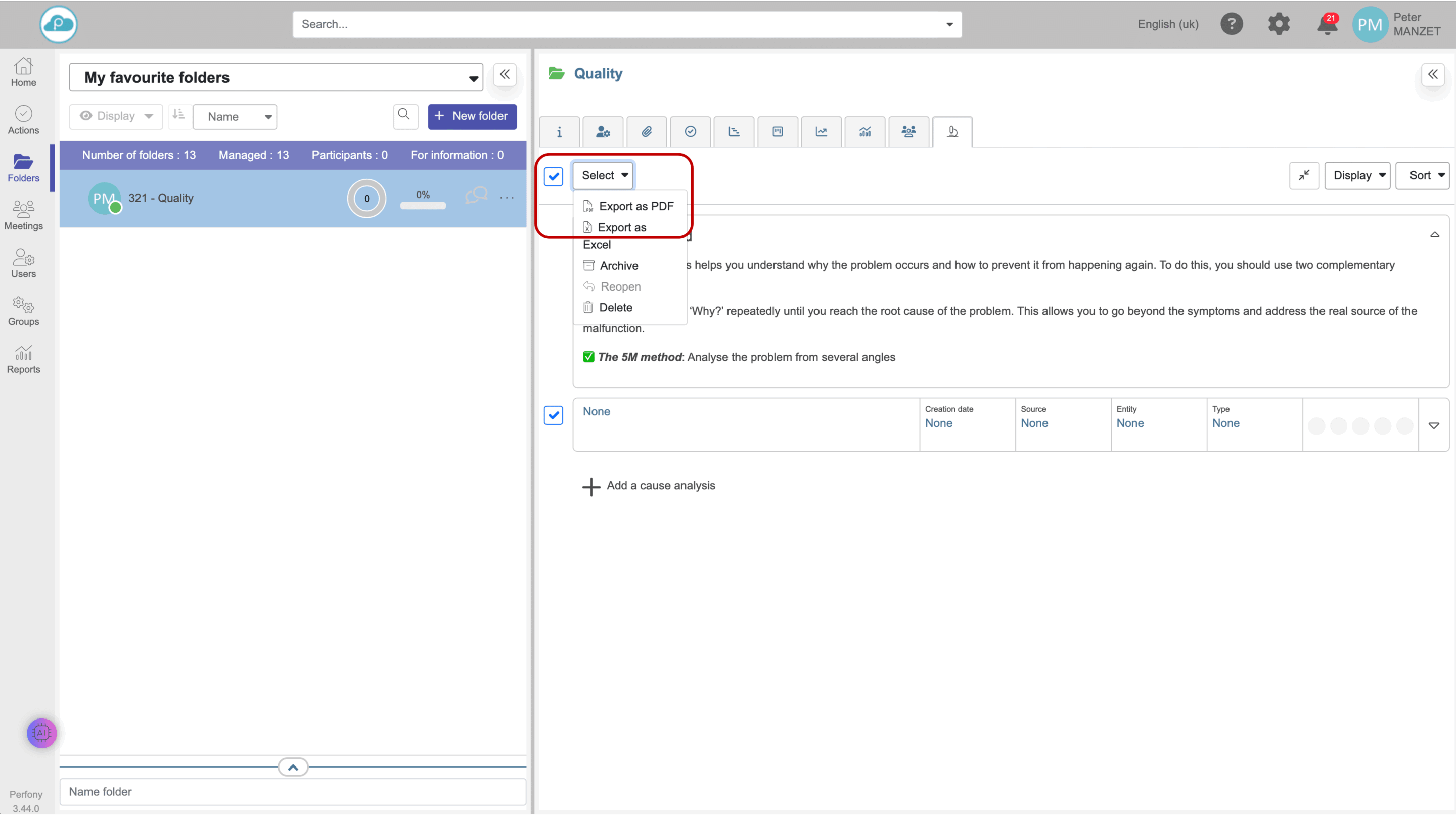Open the Name sorting dropdown
This screenshot has width=1456, height=815.
(x=235, y=116)
